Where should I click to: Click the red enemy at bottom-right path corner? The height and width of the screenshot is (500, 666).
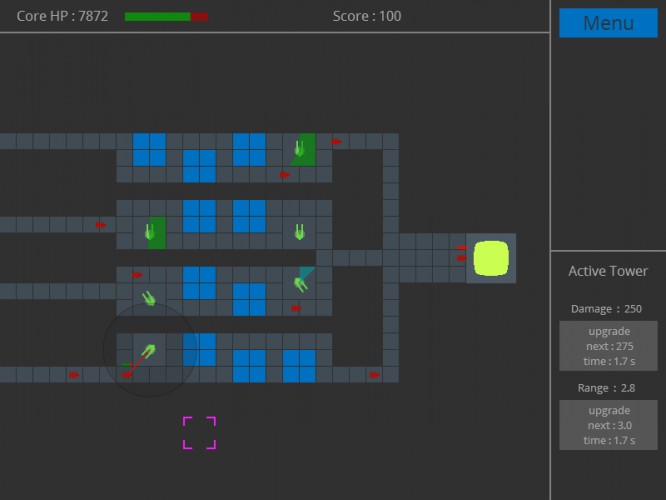pos(374,375)
